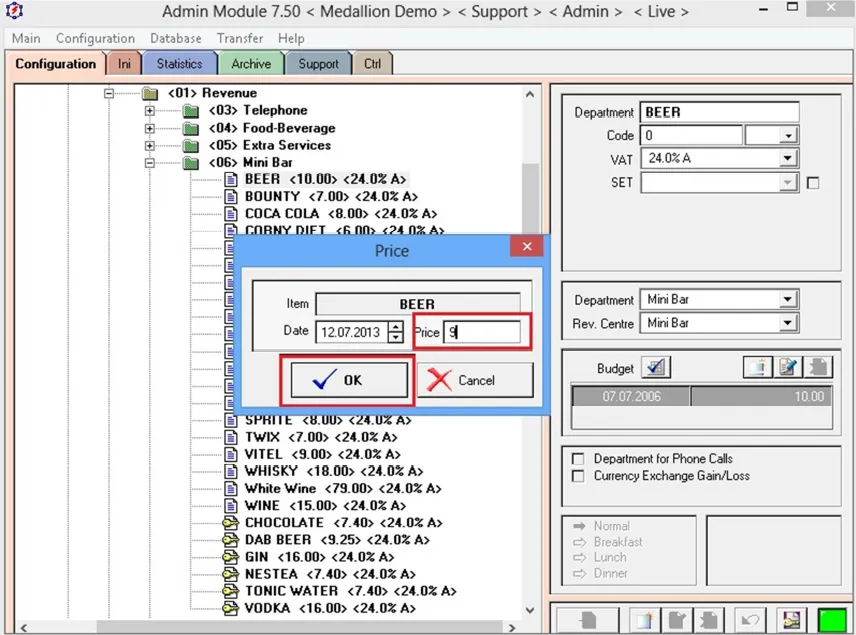Open the Transfer menu

(x=240, y=38)
